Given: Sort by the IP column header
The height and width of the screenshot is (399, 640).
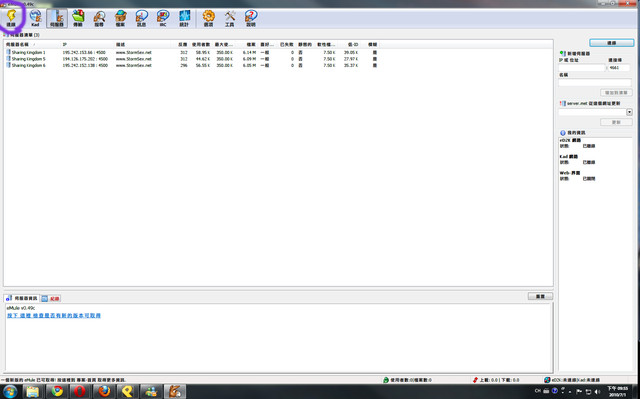Looking at the screenshot, I should coord(88,44).
